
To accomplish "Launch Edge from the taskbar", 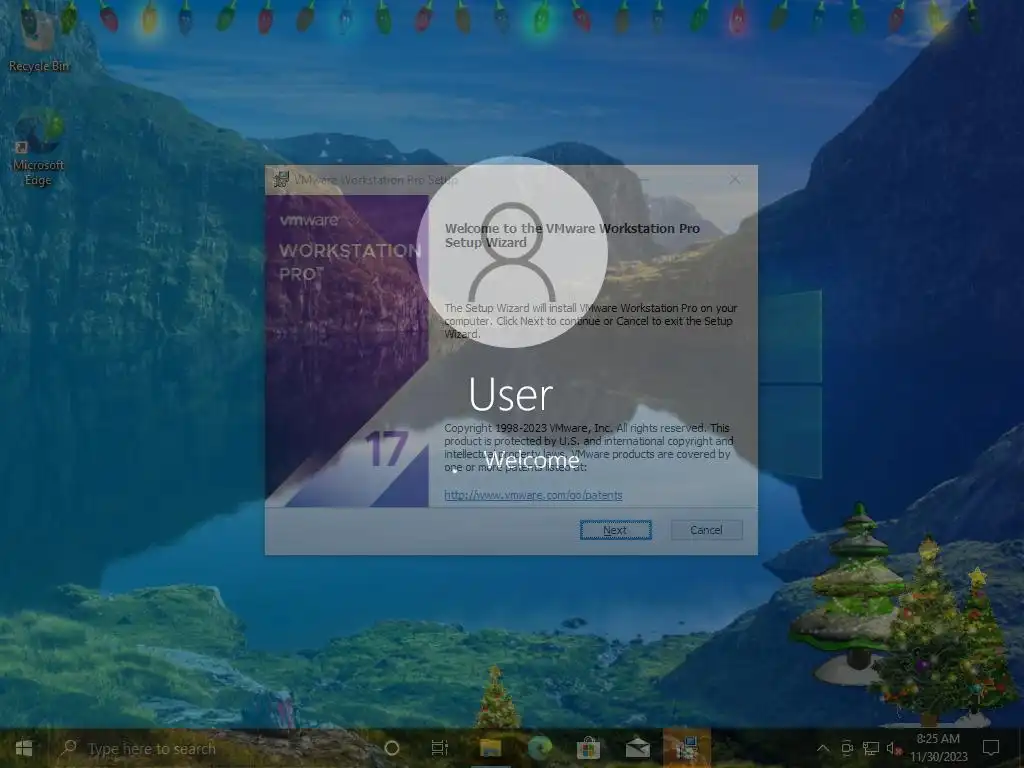I will click(x=540, y=748).
